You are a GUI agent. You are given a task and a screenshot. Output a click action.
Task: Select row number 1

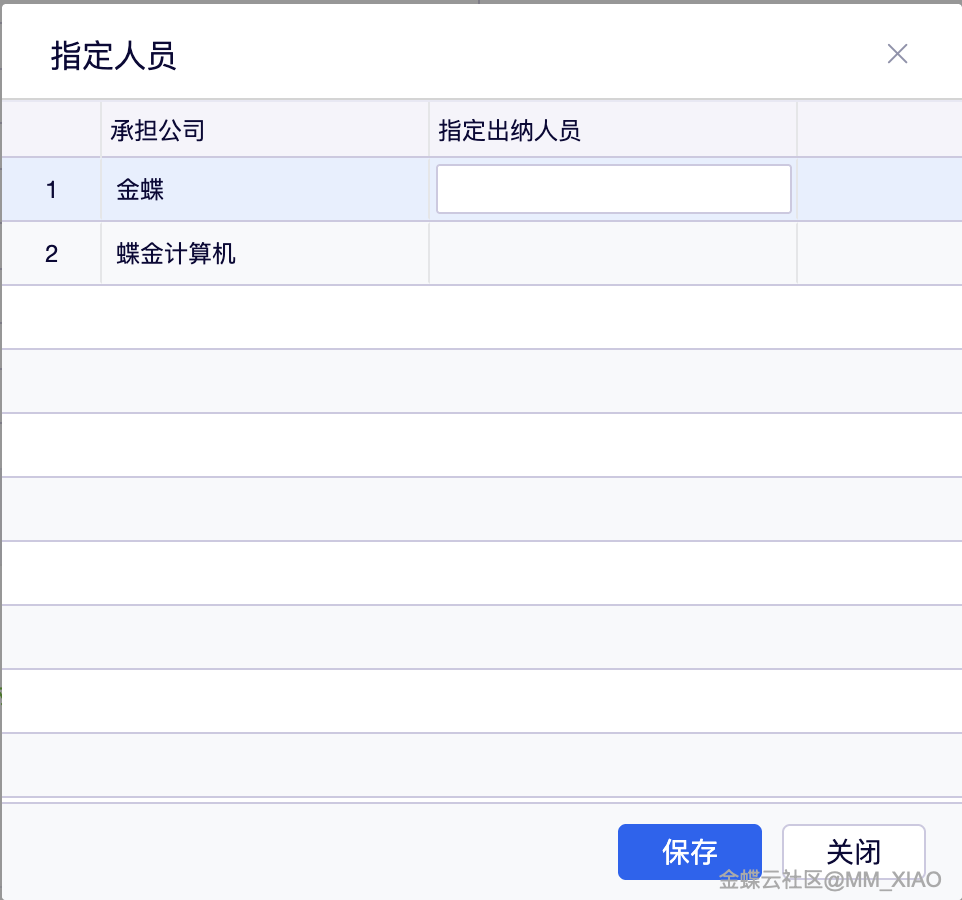[52, 189]
